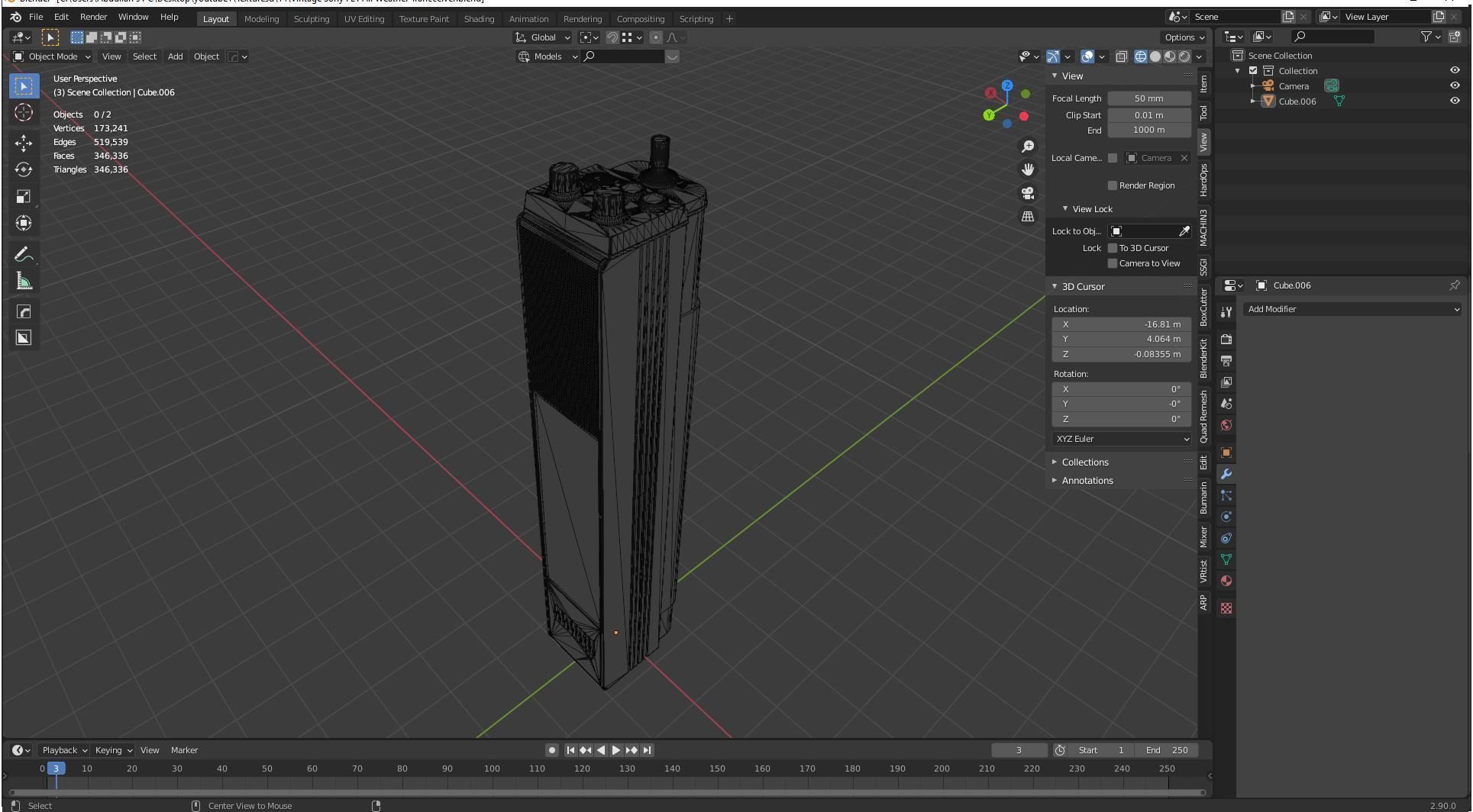Expand the Annotations panel
This screenshot has width=1473, height=812.
click(x=1087, y=481)
